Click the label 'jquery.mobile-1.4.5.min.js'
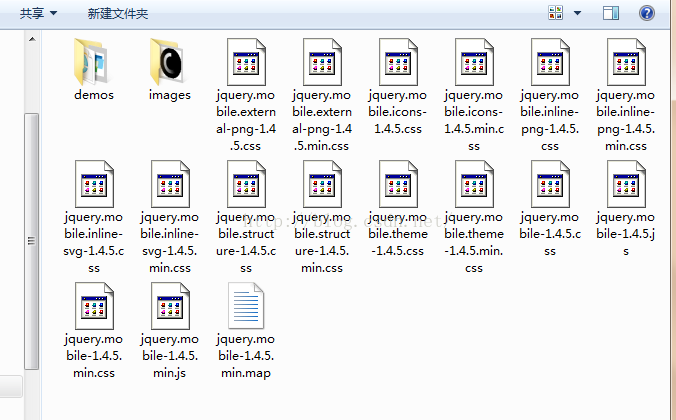Viewport: 676px width, 420px height. (169, 356)
